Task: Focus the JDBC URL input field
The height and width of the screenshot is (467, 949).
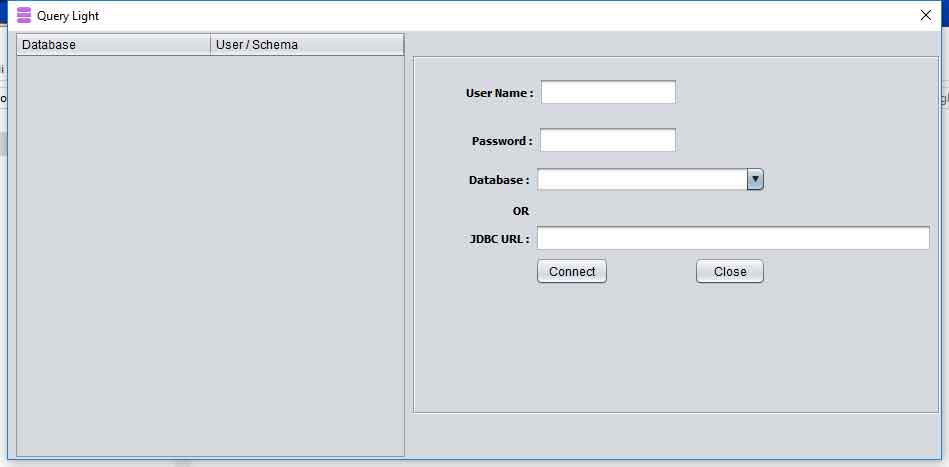Action: [x=733, y=238]
